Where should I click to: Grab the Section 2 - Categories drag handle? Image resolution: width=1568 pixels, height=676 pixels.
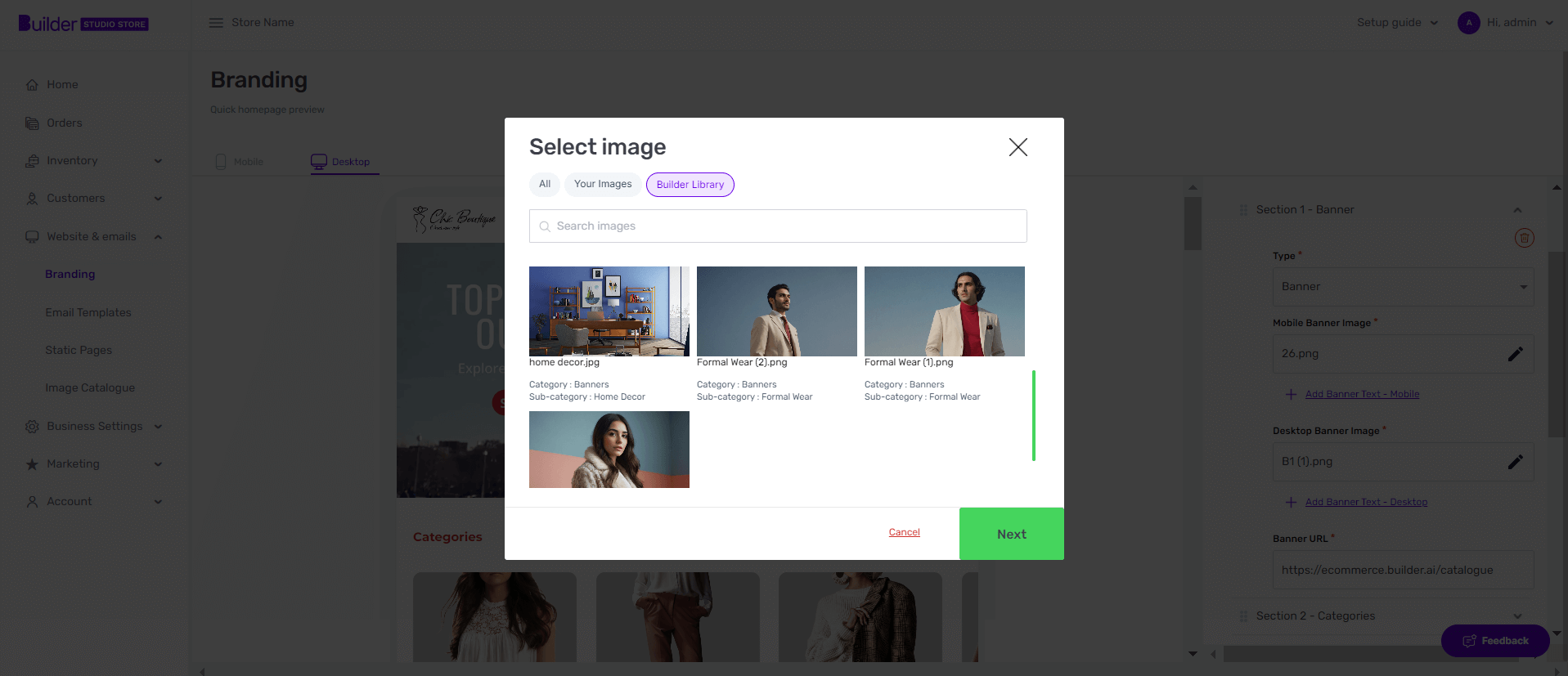coord(1243,616)
